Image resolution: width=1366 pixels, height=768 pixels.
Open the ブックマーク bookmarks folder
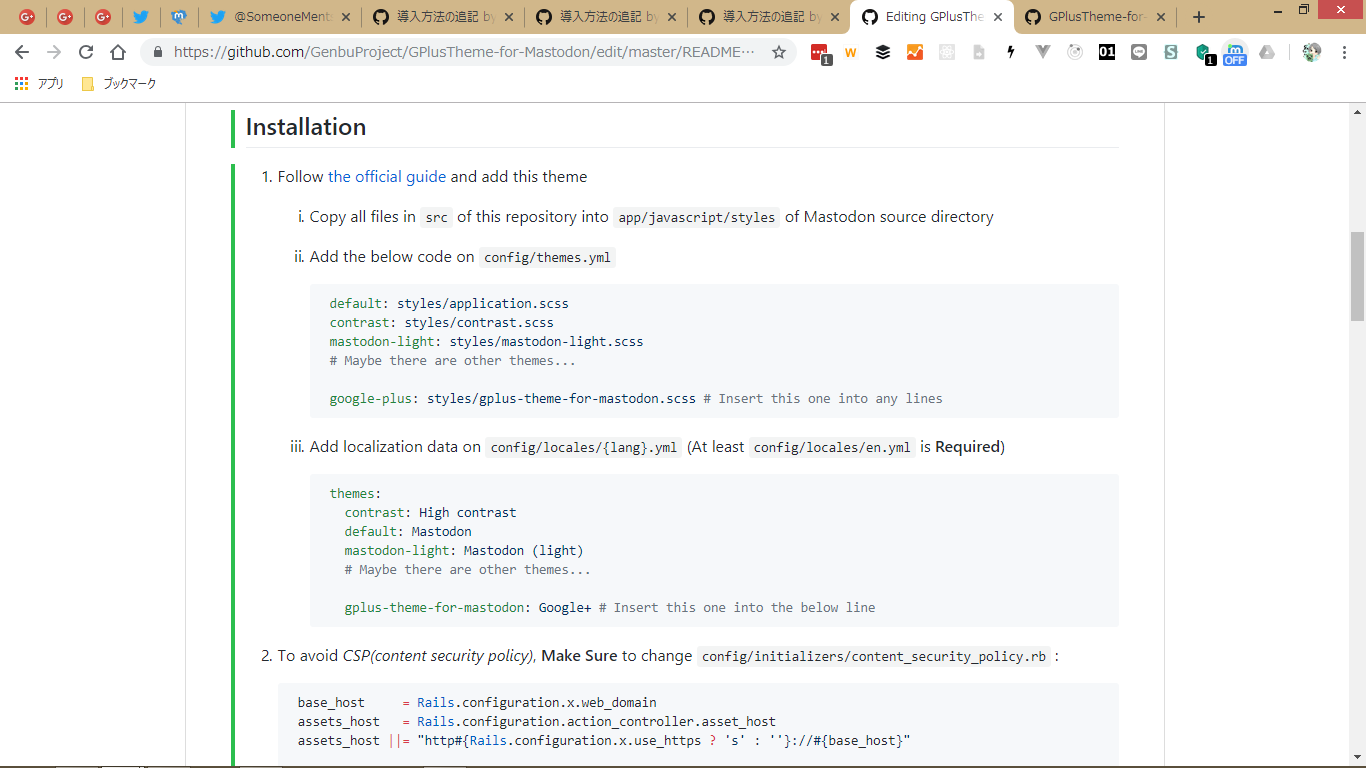tap(119, 84)
